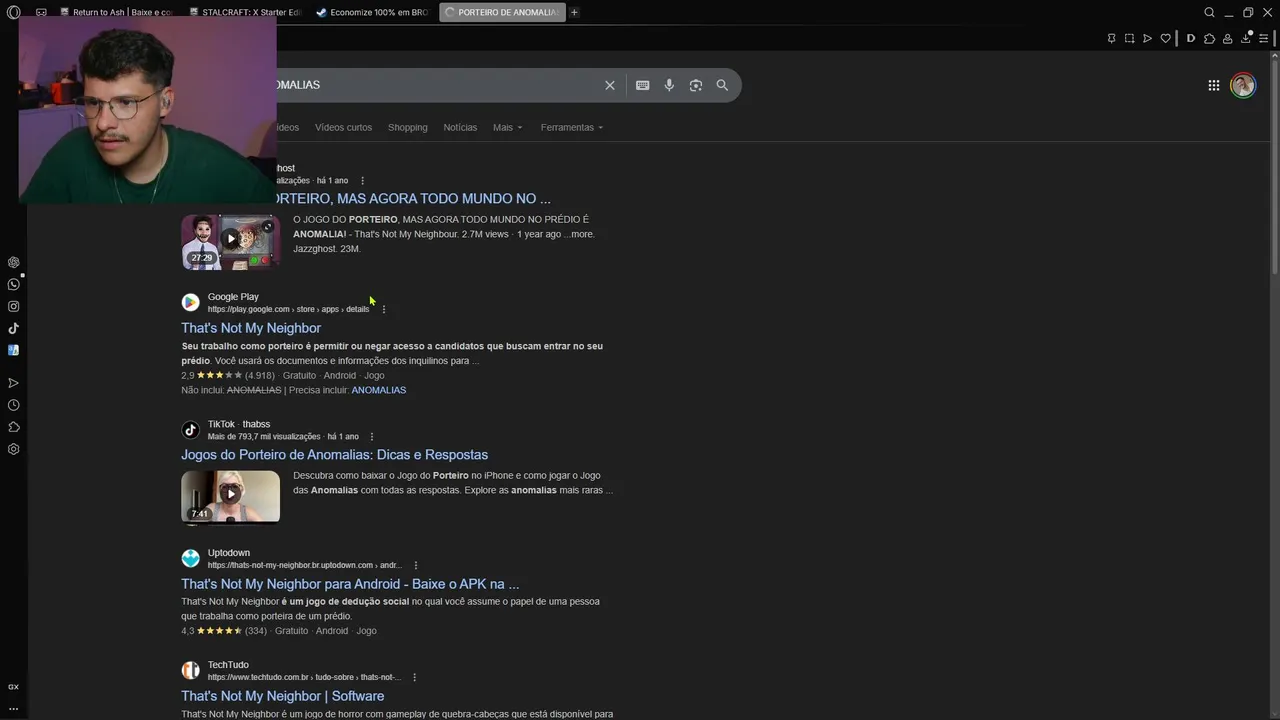Open the D extension icon

[1190, 38]
